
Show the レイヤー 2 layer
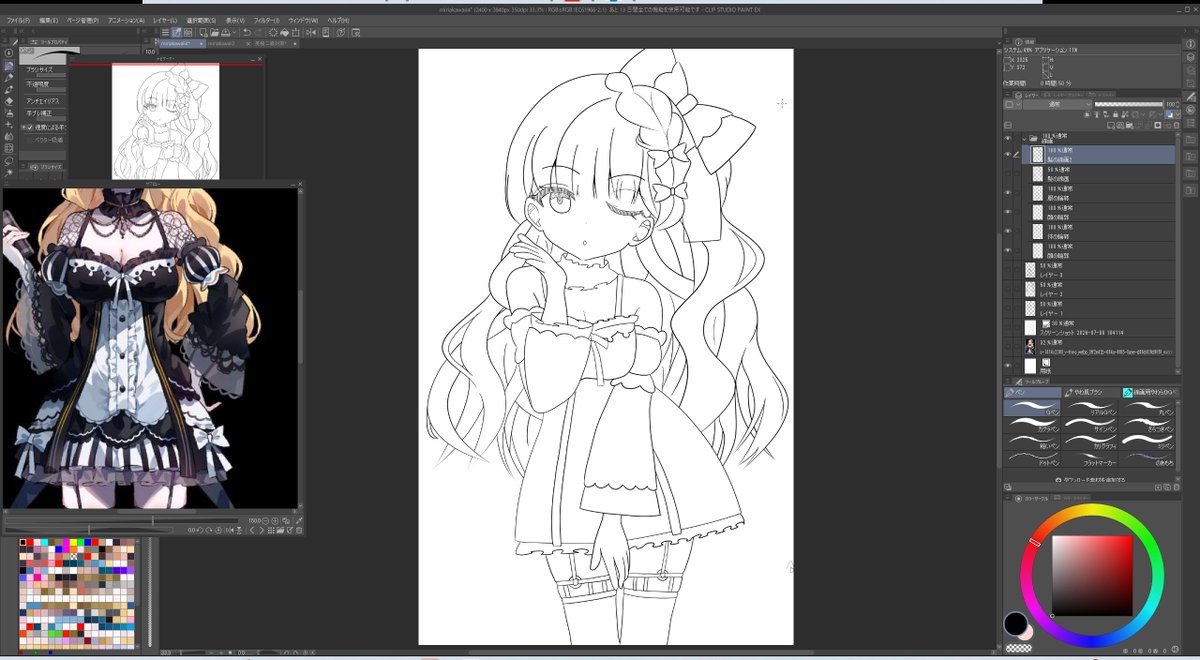coord(1008,287)
